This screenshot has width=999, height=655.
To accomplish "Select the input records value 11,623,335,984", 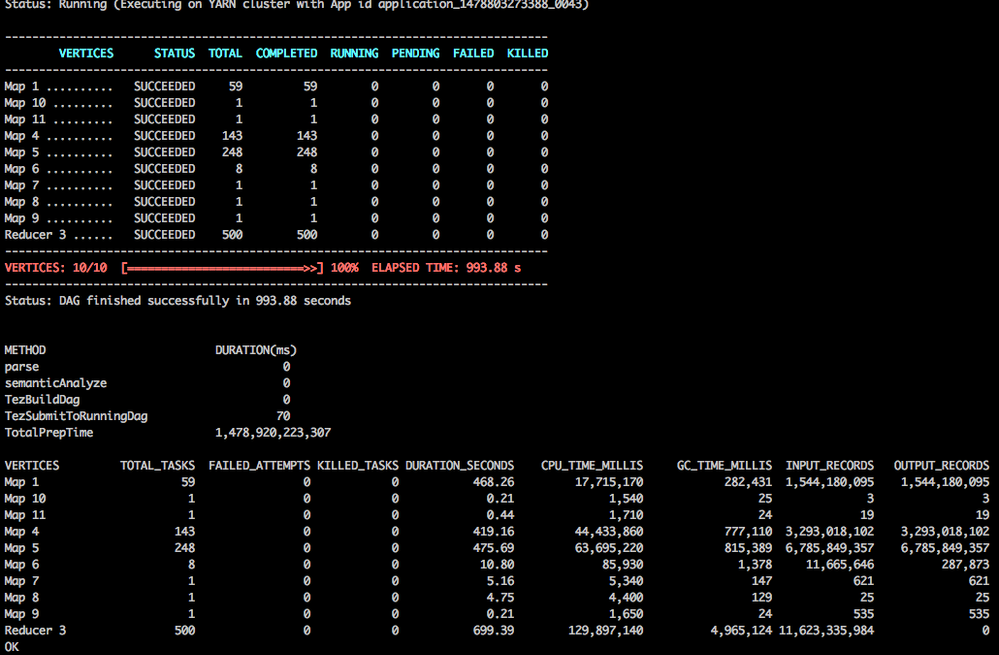I will coord(826,631).
